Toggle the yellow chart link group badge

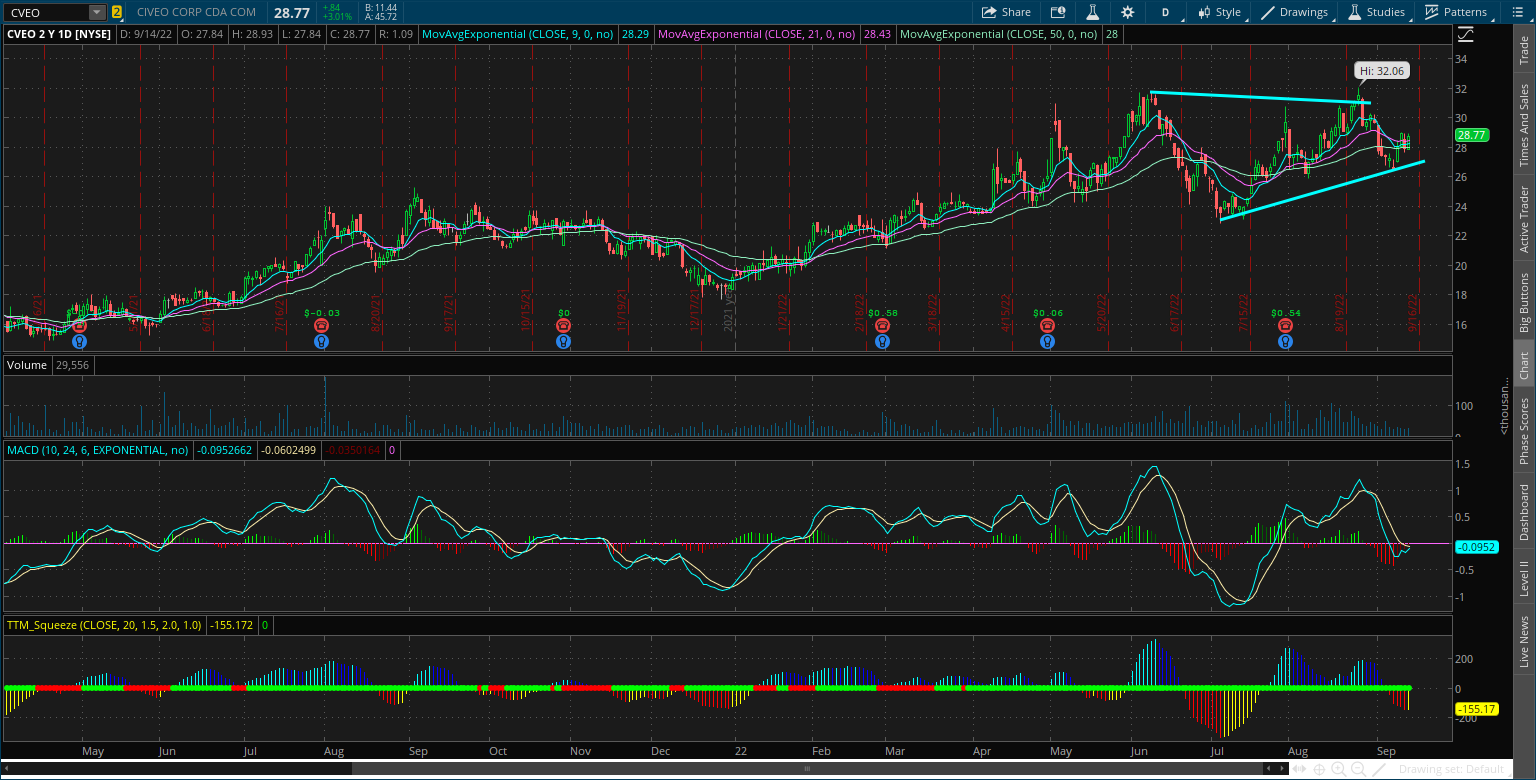coord(118,12)
